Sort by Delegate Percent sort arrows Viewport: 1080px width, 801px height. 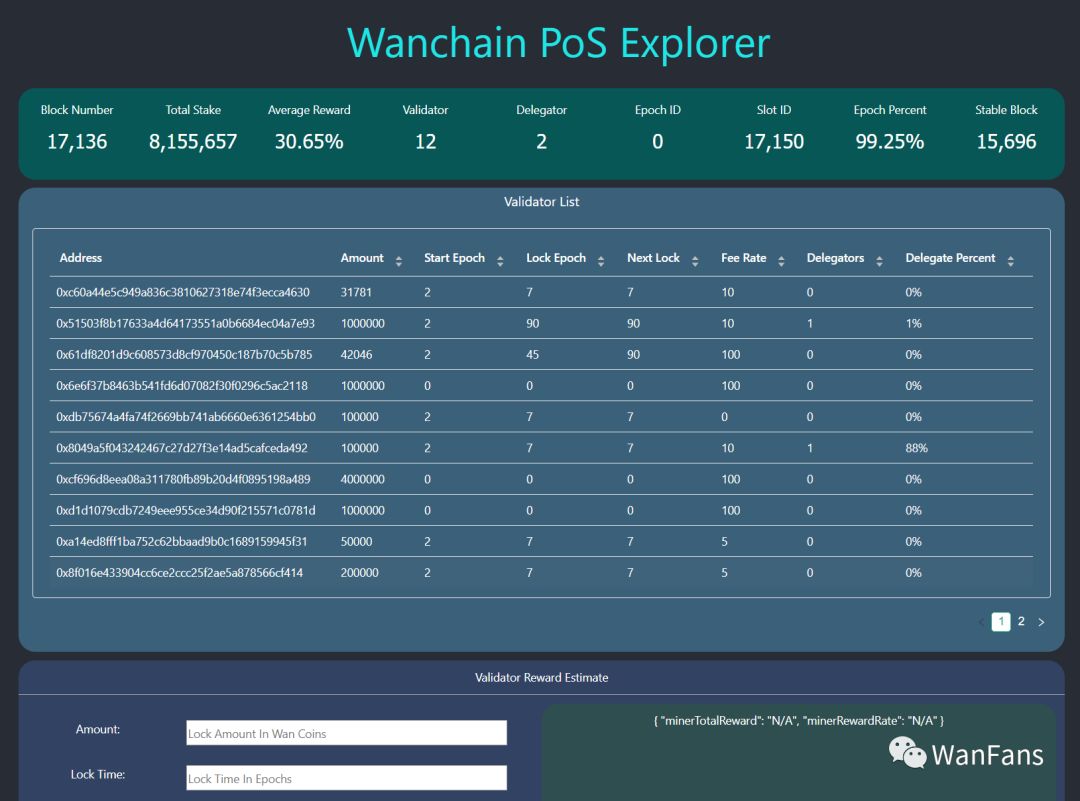point(1010,260)
